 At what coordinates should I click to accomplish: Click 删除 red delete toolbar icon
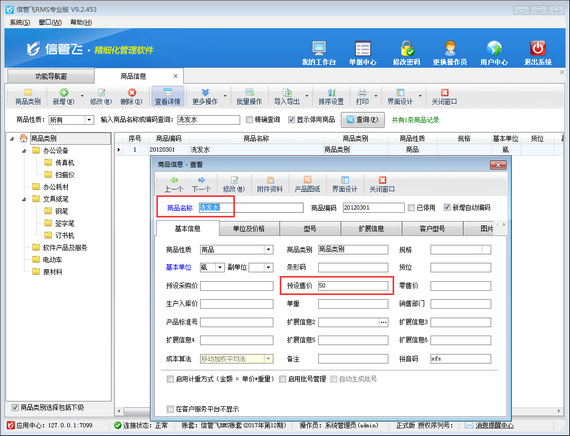[132, 92]
